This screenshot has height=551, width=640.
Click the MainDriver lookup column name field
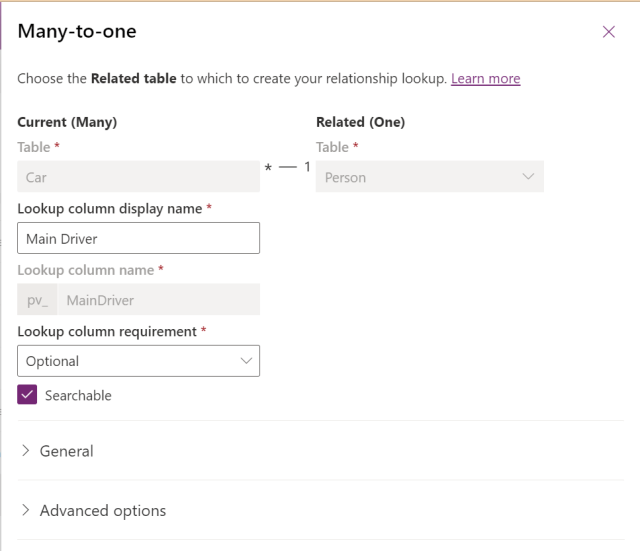(x=159, y=300)
